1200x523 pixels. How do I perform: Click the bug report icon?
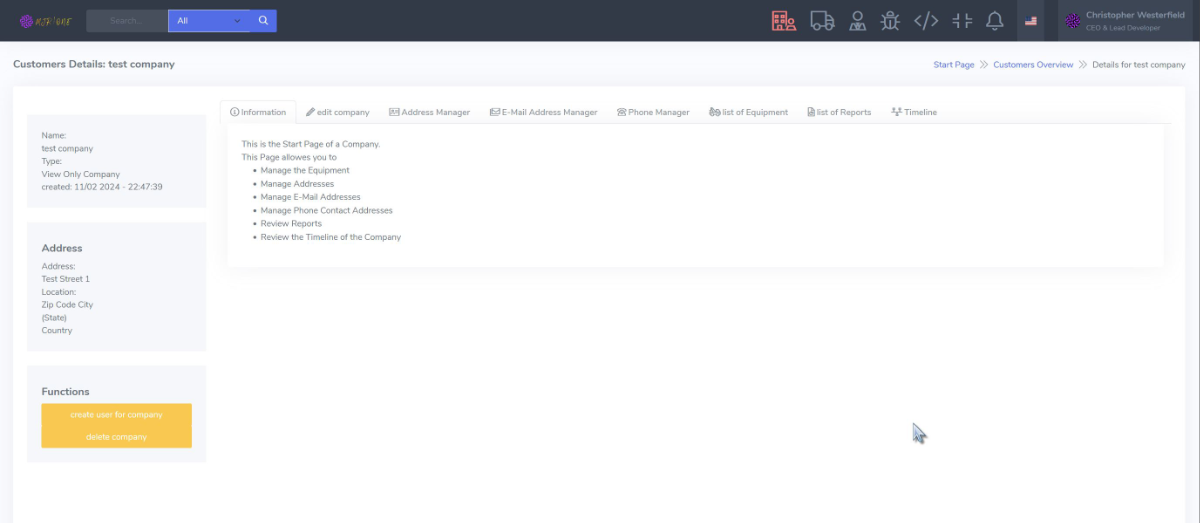tap(890, 21)
